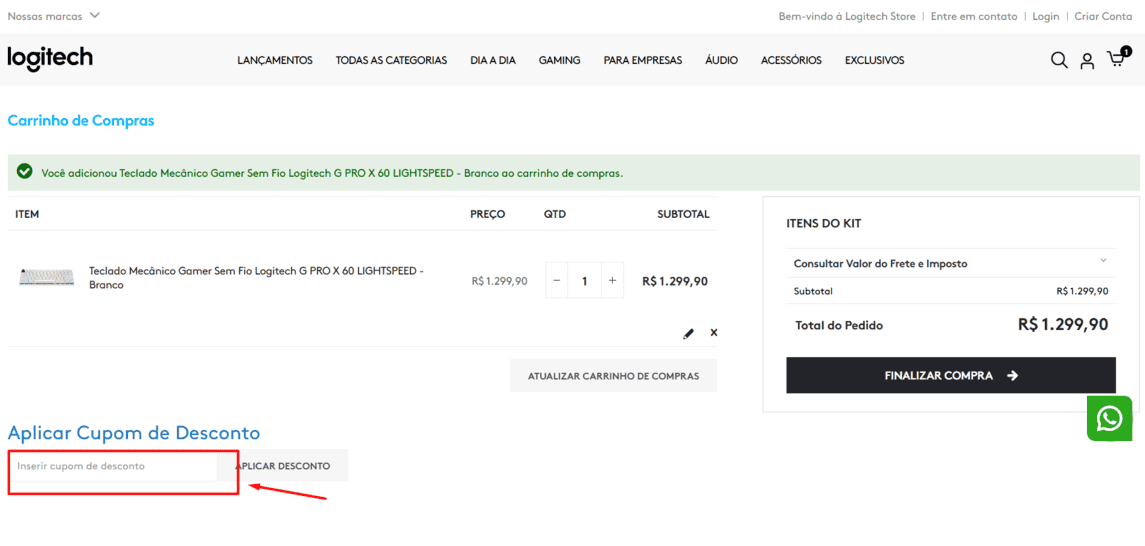Click the Total do Pedido label
The height and width of the screenshot is (546, 1145).
(839, 325)
